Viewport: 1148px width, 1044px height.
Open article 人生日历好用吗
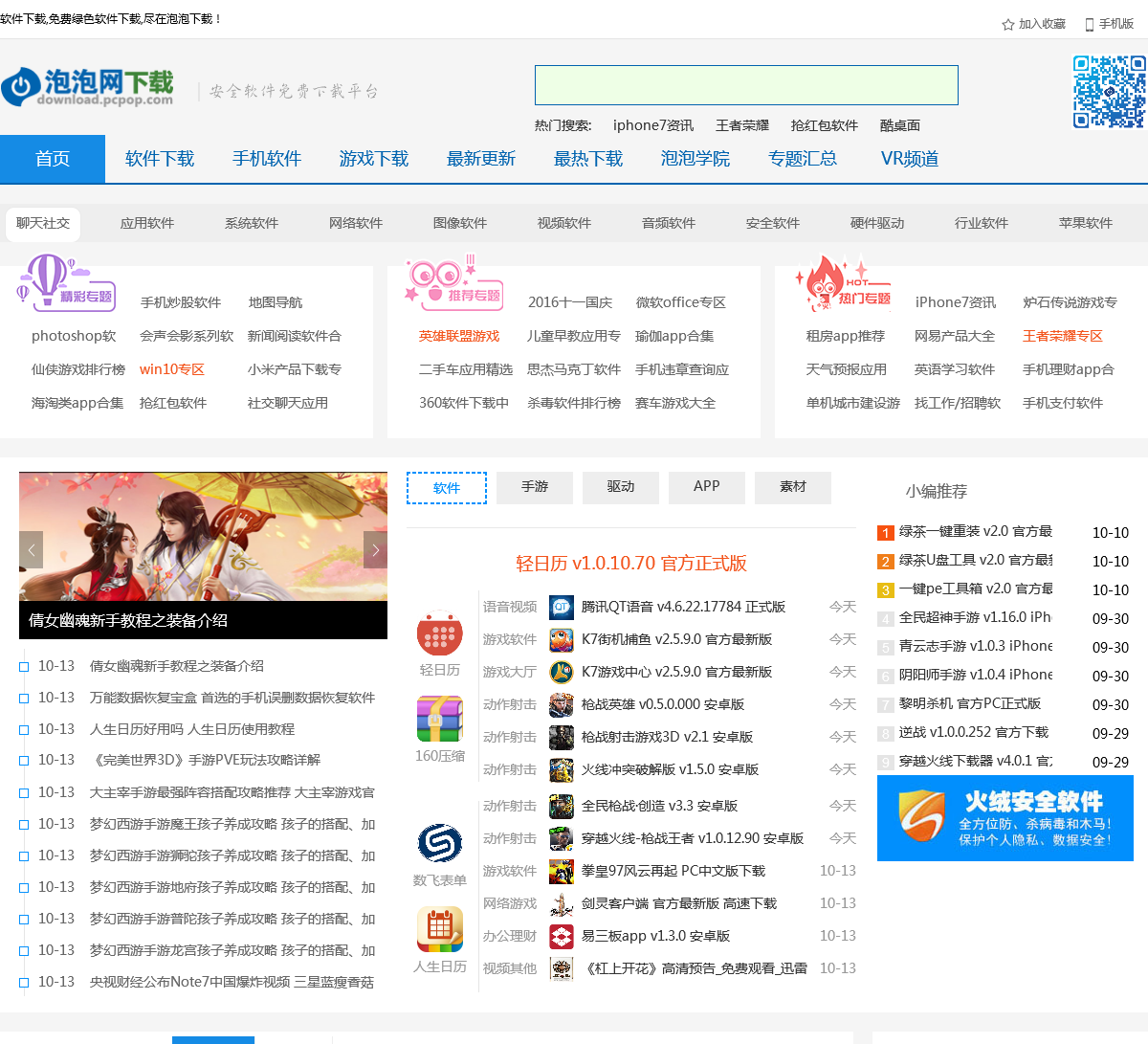click(x=192, y=729)
